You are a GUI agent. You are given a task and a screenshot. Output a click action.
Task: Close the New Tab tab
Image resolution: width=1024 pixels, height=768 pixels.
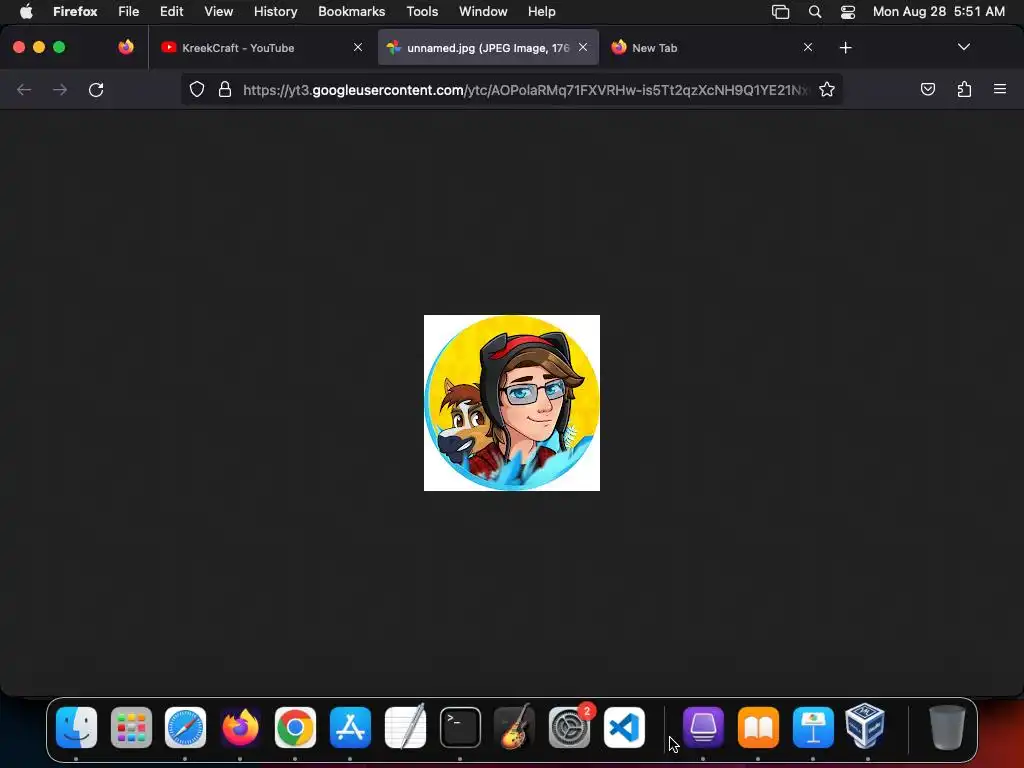pos(808,47)
